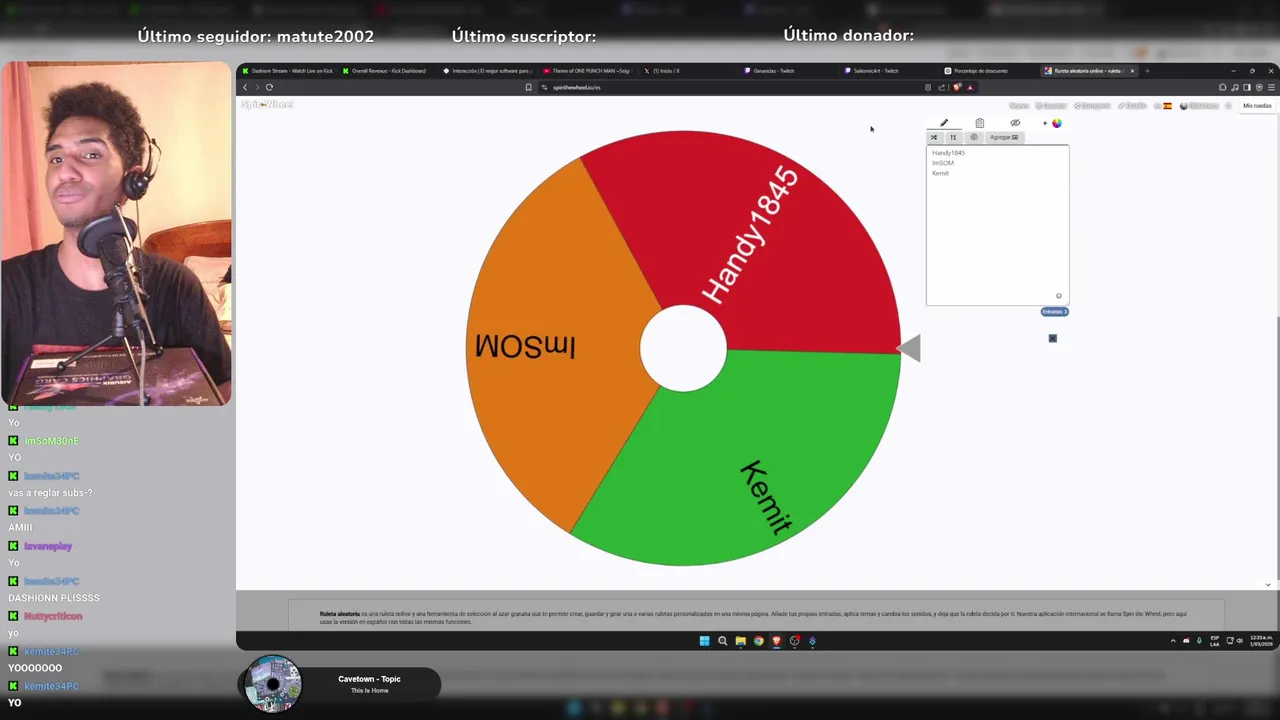Click the ESP LAA language indicator
Screen dimensions: 1280x720
1215,641
